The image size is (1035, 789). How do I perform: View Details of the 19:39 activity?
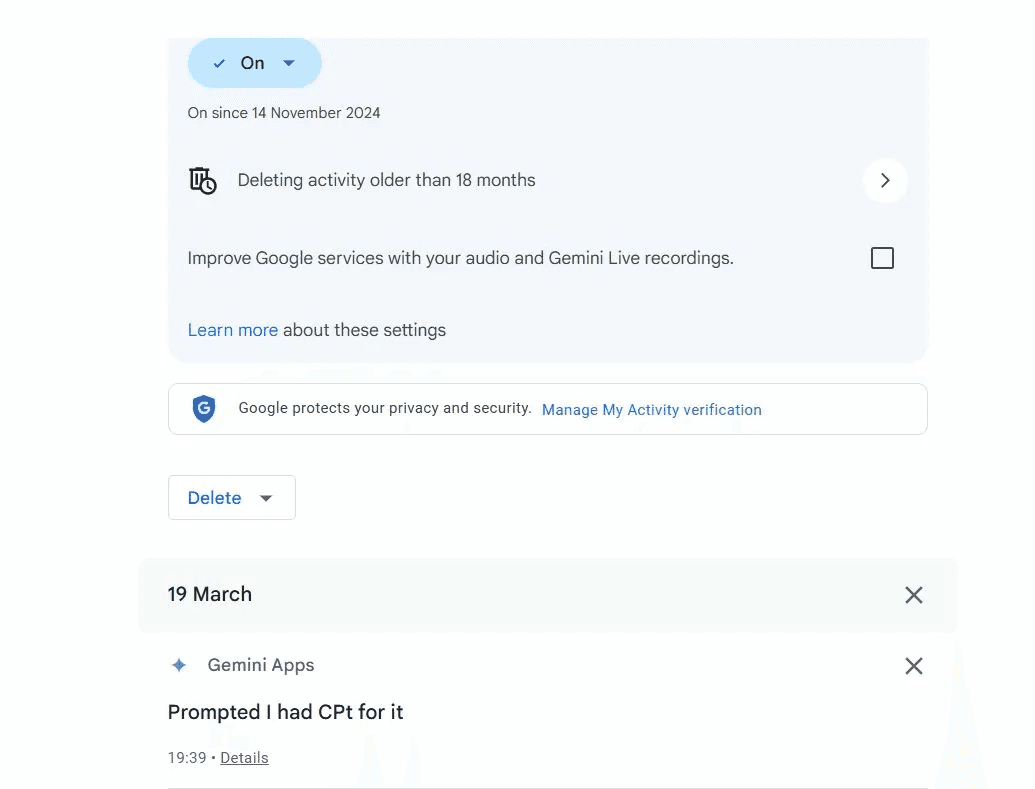pos(244,758)
